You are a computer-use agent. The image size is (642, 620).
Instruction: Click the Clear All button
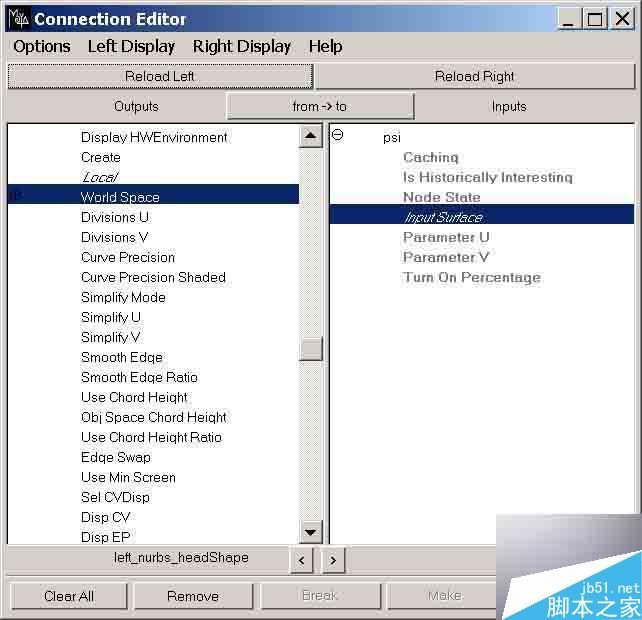coord(69,596)
